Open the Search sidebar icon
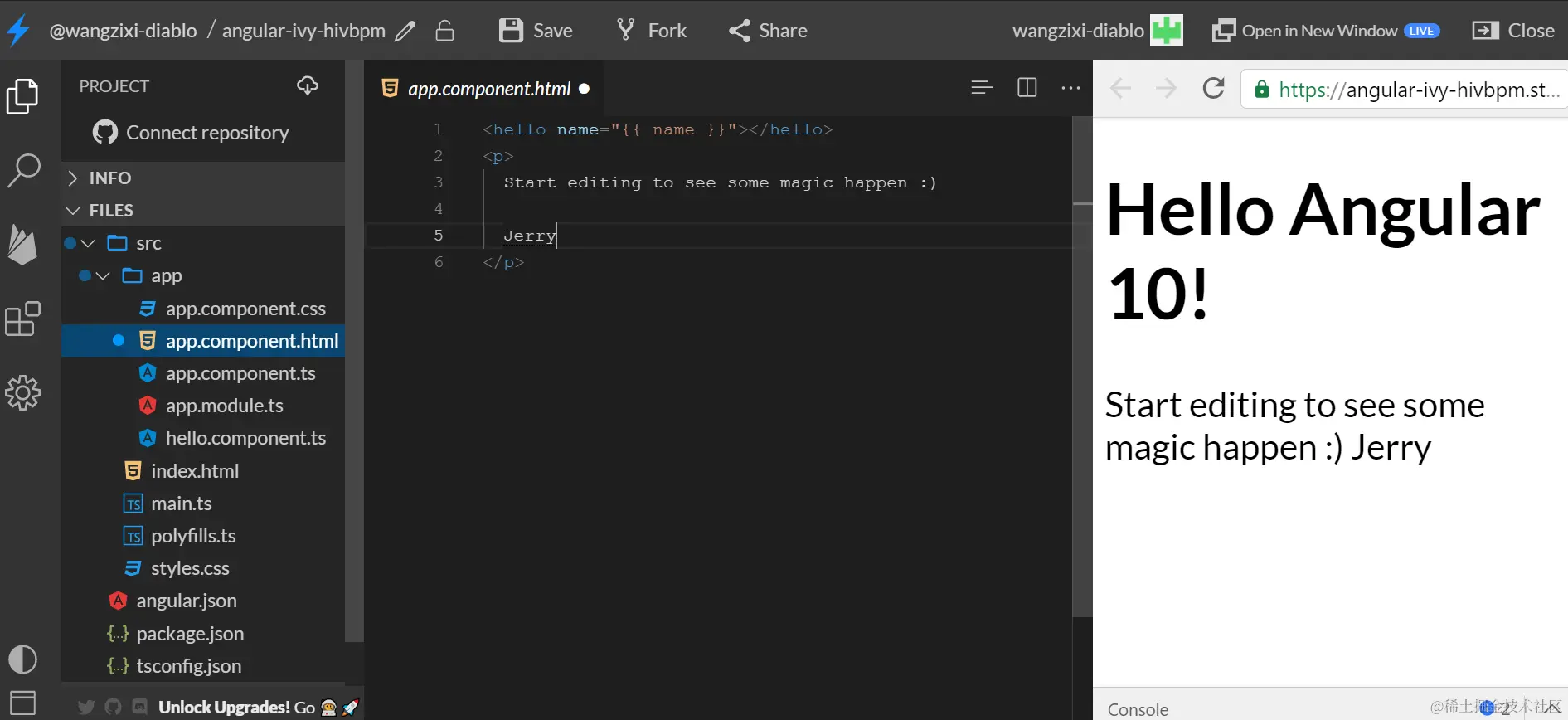 pyautogui.click(x=23, y=170)
